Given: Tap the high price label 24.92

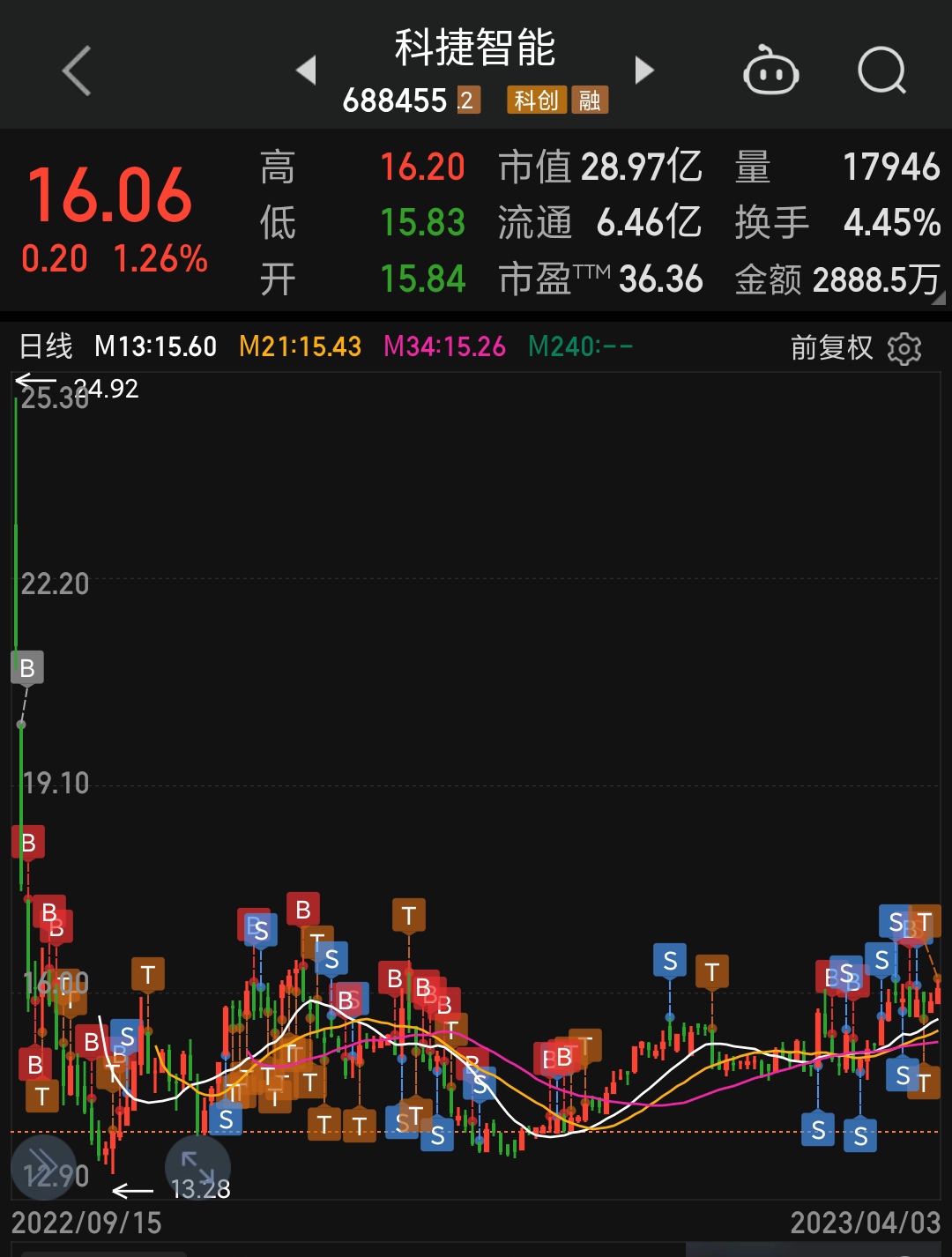Looking at the screenshot, I should point(106,389).
